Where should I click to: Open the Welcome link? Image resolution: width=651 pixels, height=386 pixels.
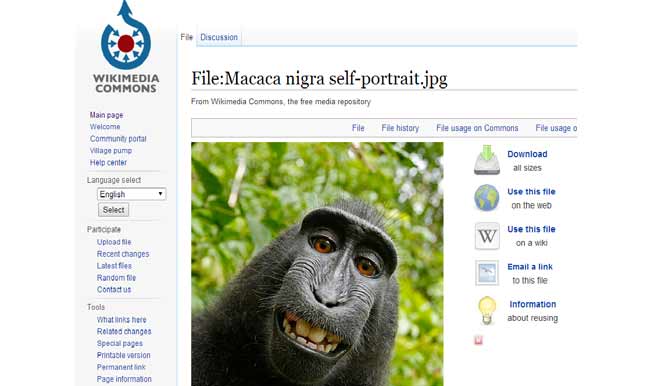105,127
